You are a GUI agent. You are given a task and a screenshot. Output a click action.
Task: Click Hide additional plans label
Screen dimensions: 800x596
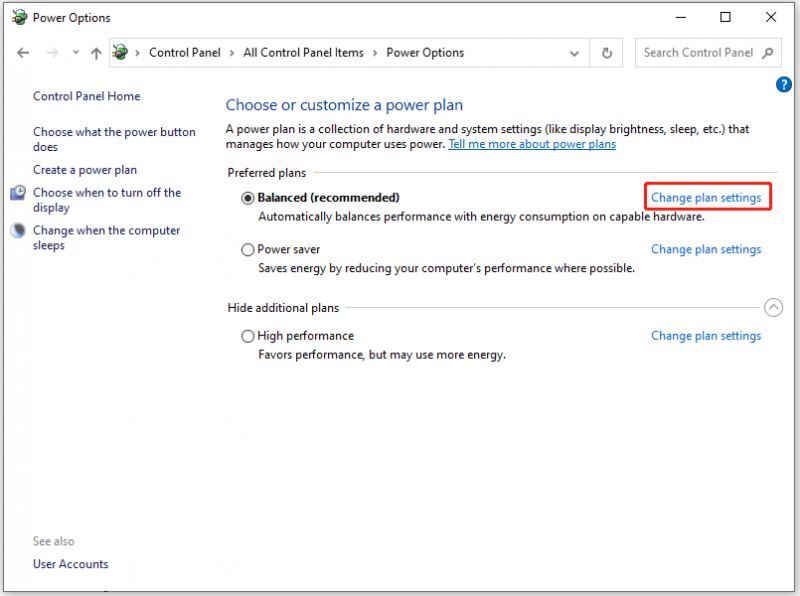pyautogui.click(x=283, y=308)
